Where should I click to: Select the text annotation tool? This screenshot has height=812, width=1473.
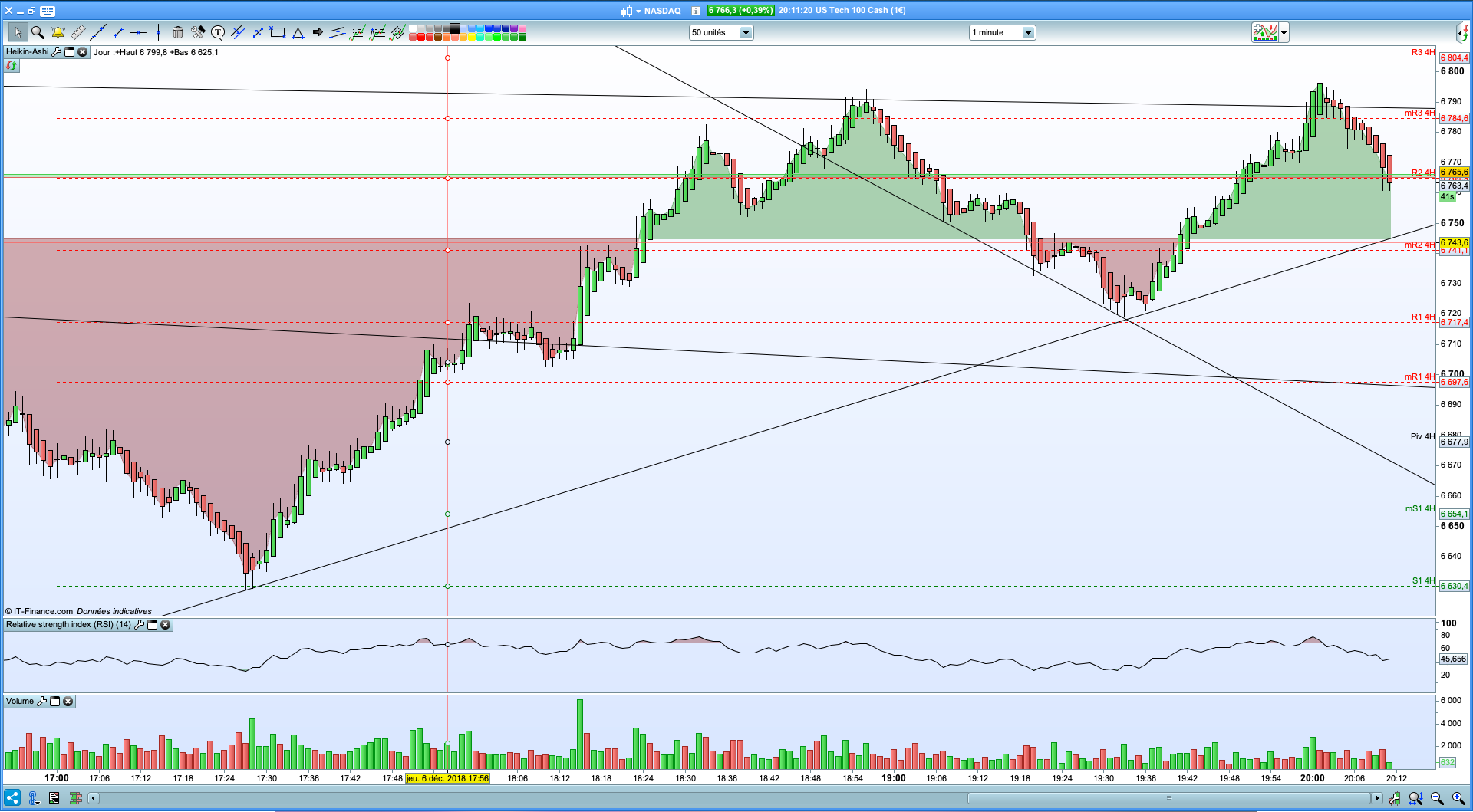click(218, 32)
